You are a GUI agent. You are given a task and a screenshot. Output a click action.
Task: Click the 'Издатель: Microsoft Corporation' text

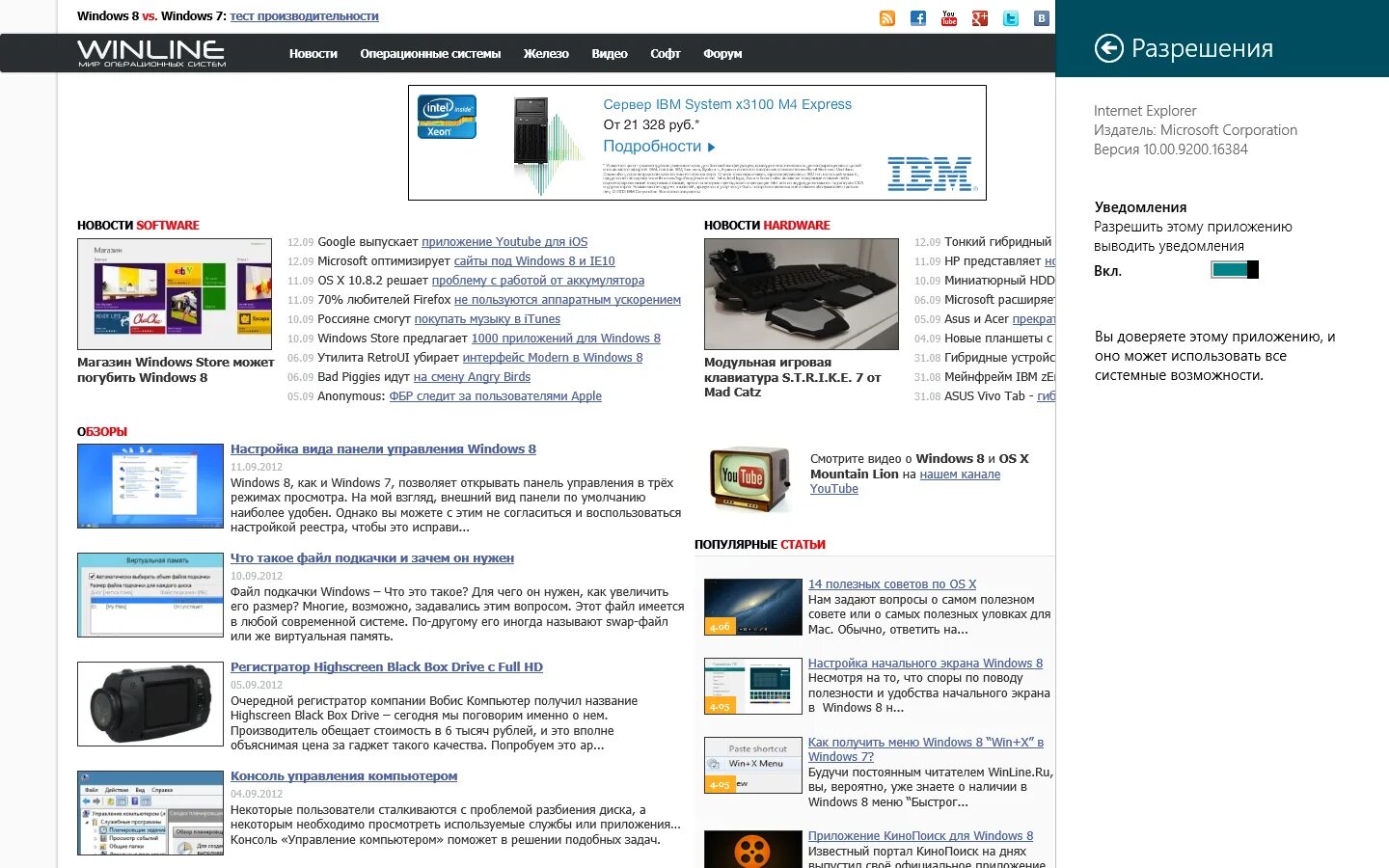[x=1195, y=130]
